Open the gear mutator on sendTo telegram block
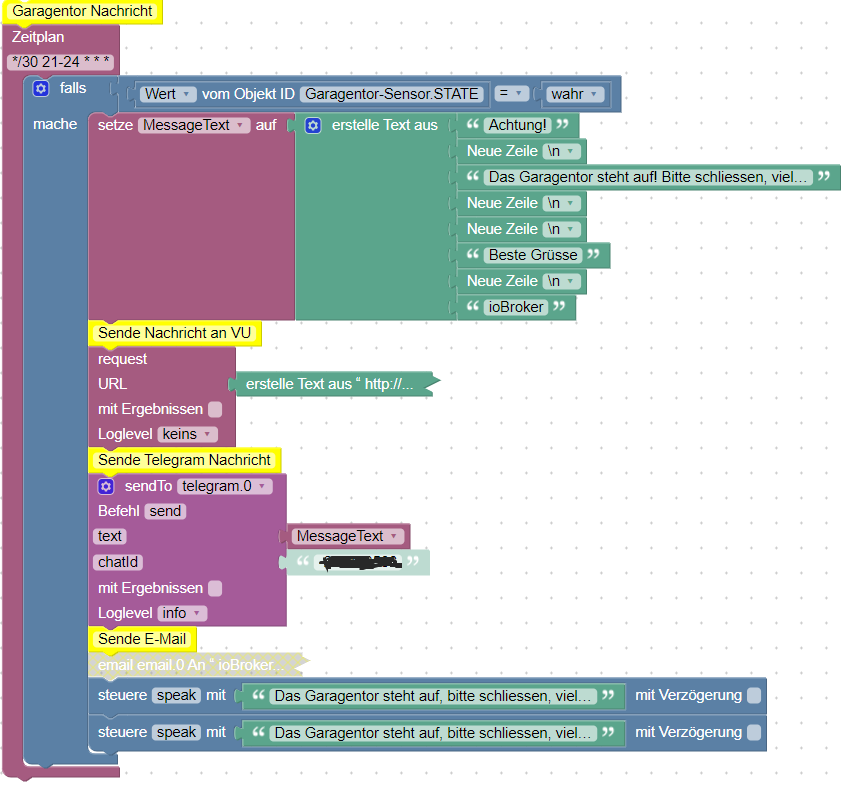The image size is (846, 789). tap(106, 487)
